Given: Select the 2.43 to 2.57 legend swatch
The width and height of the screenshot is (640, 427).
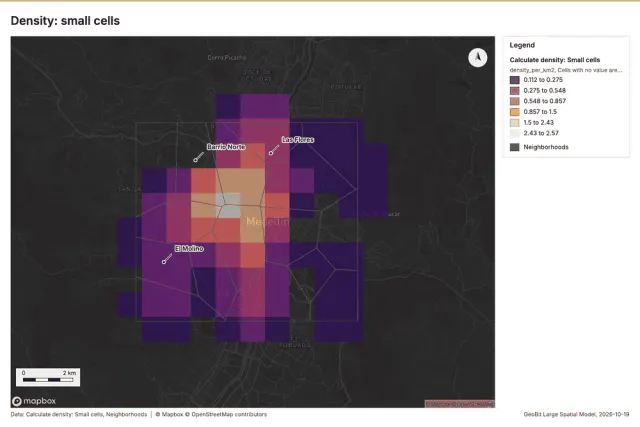Looking at the screenshot, I should (515, 133).
